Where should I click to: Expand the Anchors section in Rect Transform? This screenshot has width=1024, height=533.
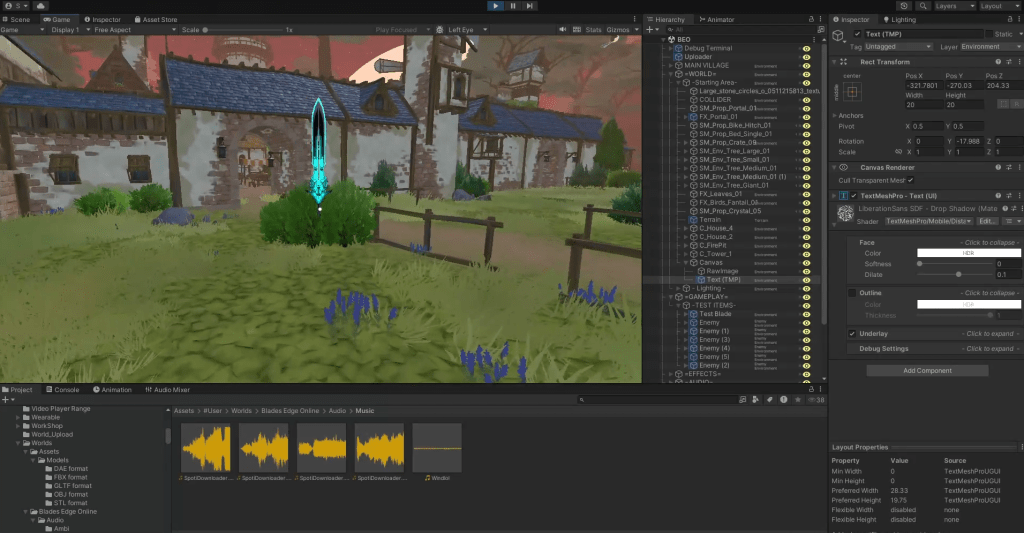point(835,115)
